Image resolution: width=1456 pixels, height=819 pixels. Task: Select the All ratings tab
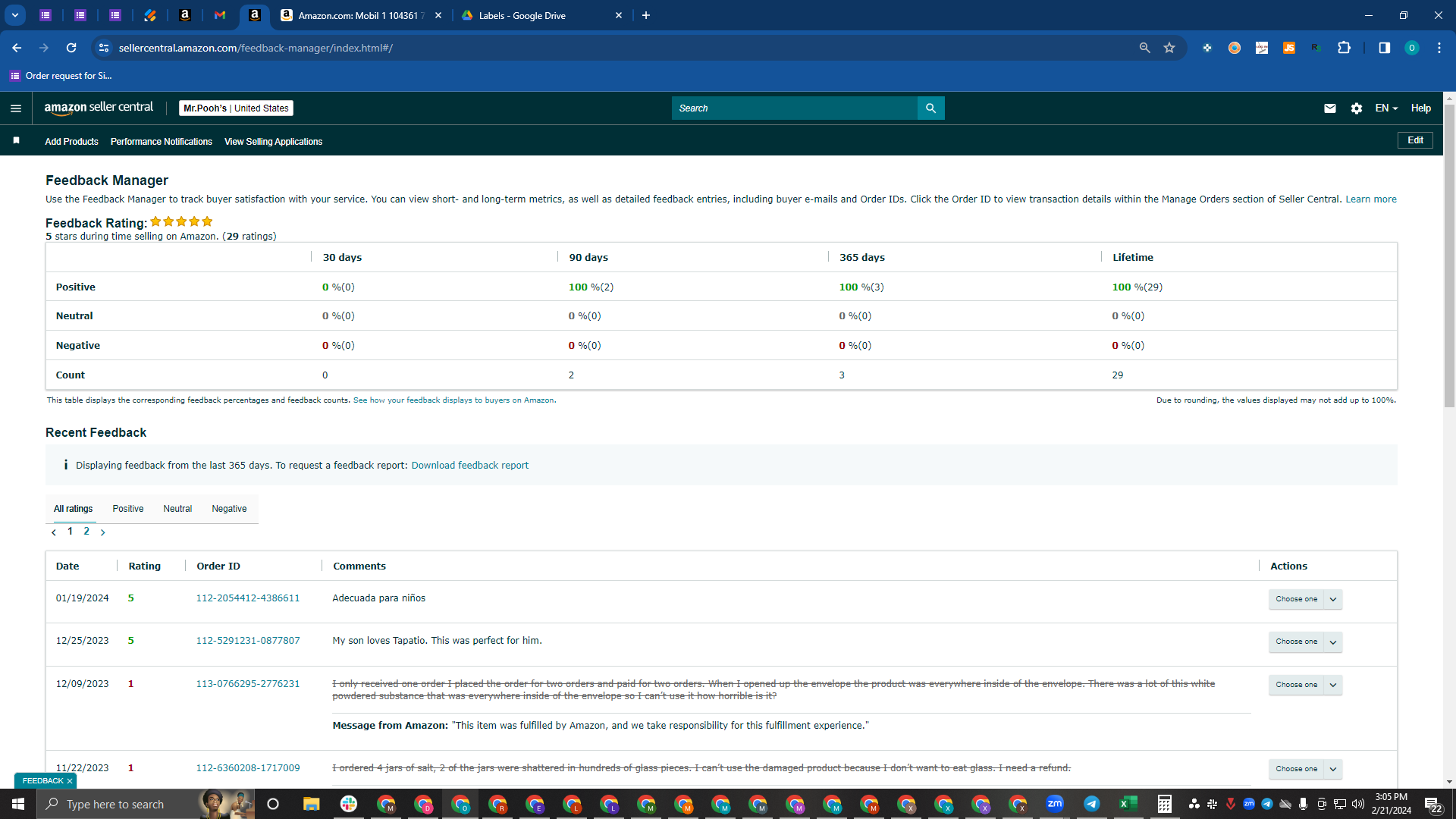(x=74, y=509)
